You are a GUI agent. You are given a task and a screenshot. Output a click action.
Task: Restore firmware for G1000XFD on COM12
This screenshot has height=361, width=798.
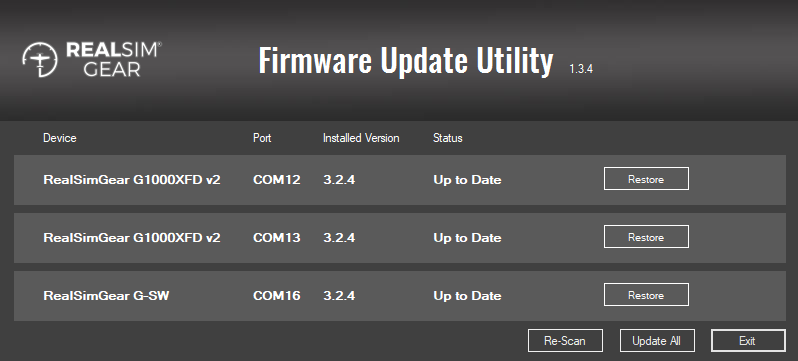point(646,179)
